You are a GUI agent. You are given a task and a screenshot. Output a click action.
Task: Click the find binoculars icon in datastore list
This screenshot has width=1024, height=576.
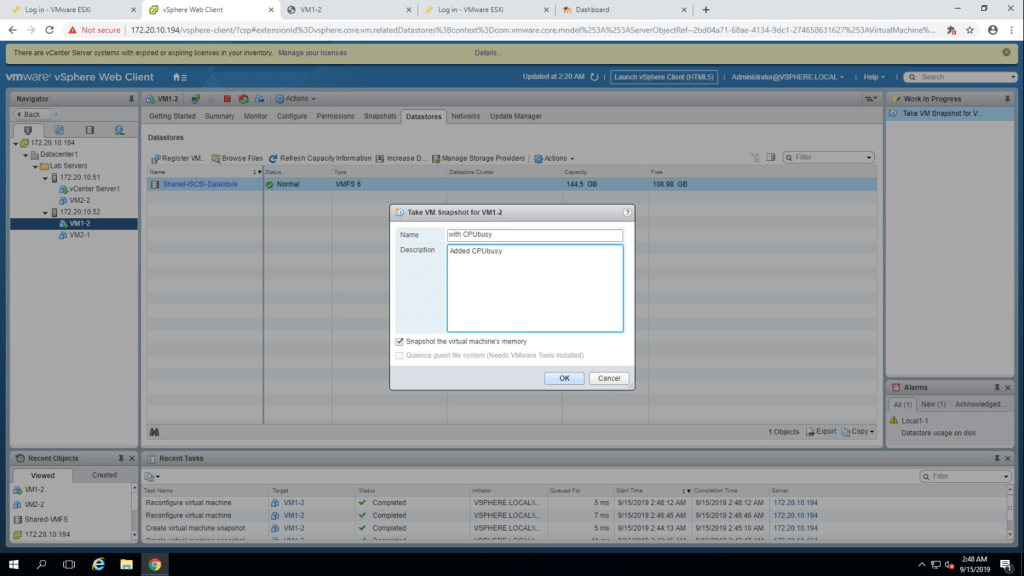click(x=154, y=432)
